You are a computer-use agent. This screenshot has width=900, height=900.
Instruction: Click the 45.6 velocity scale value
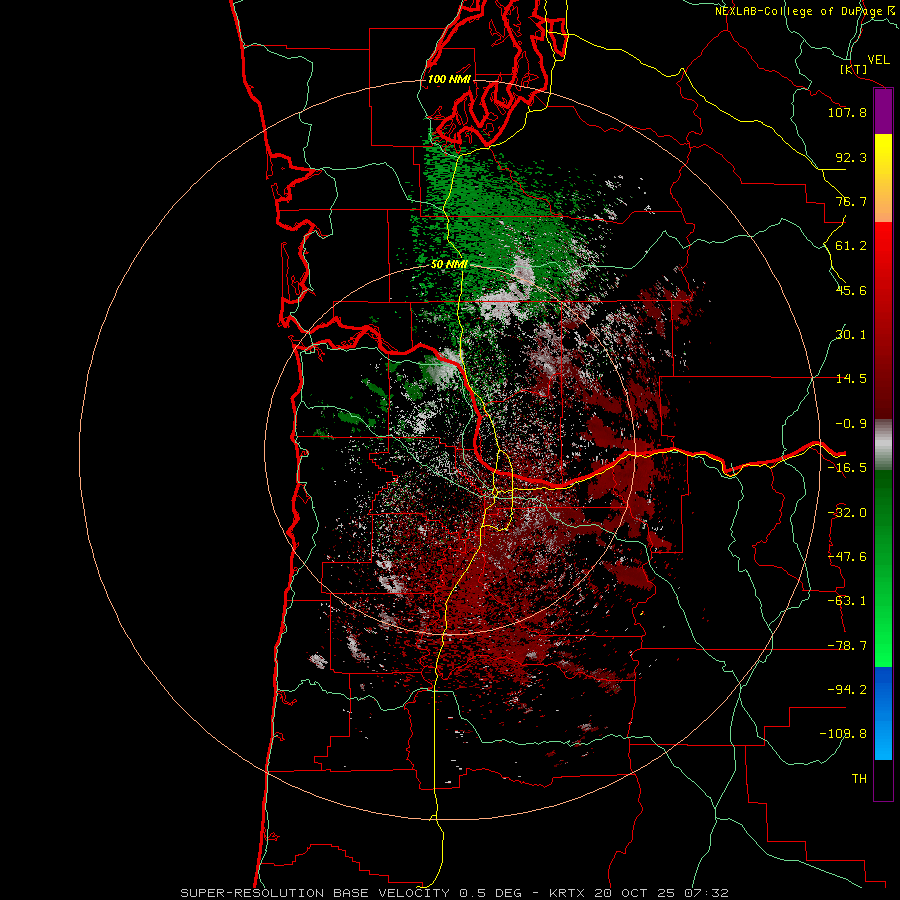coord(851,290)
